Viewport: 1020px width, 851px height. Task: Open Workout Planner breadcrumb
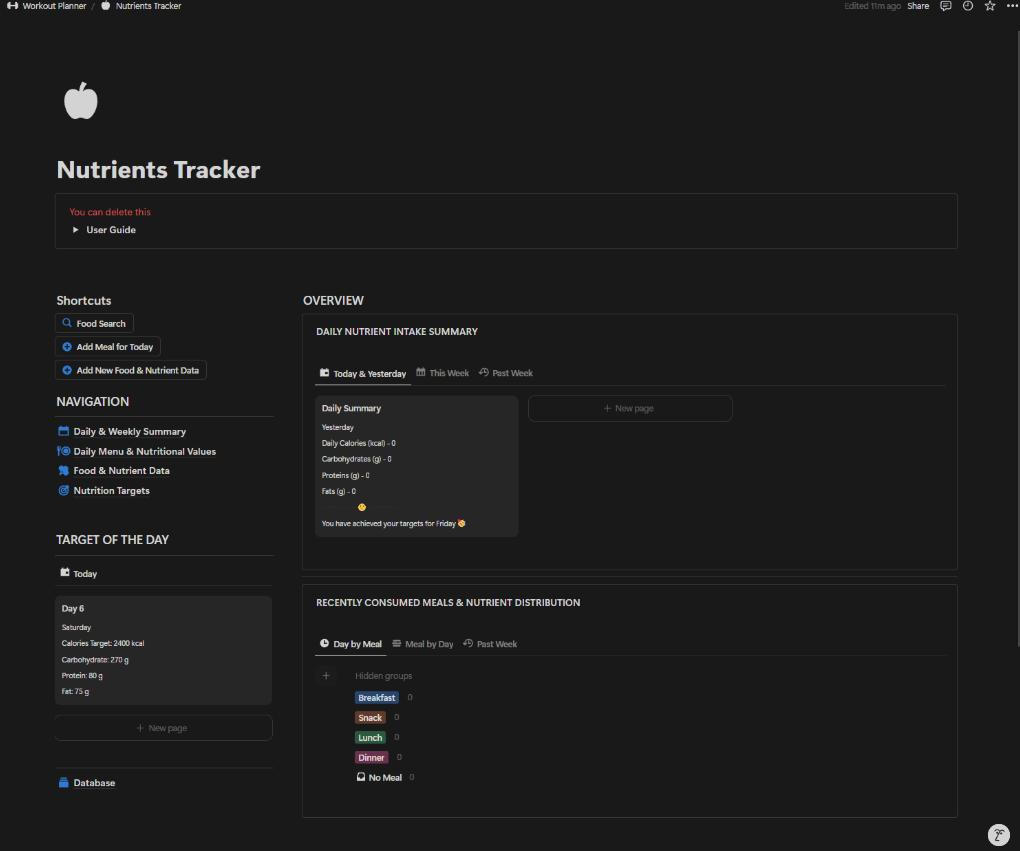pyautogui.click(x=54, y=6)
